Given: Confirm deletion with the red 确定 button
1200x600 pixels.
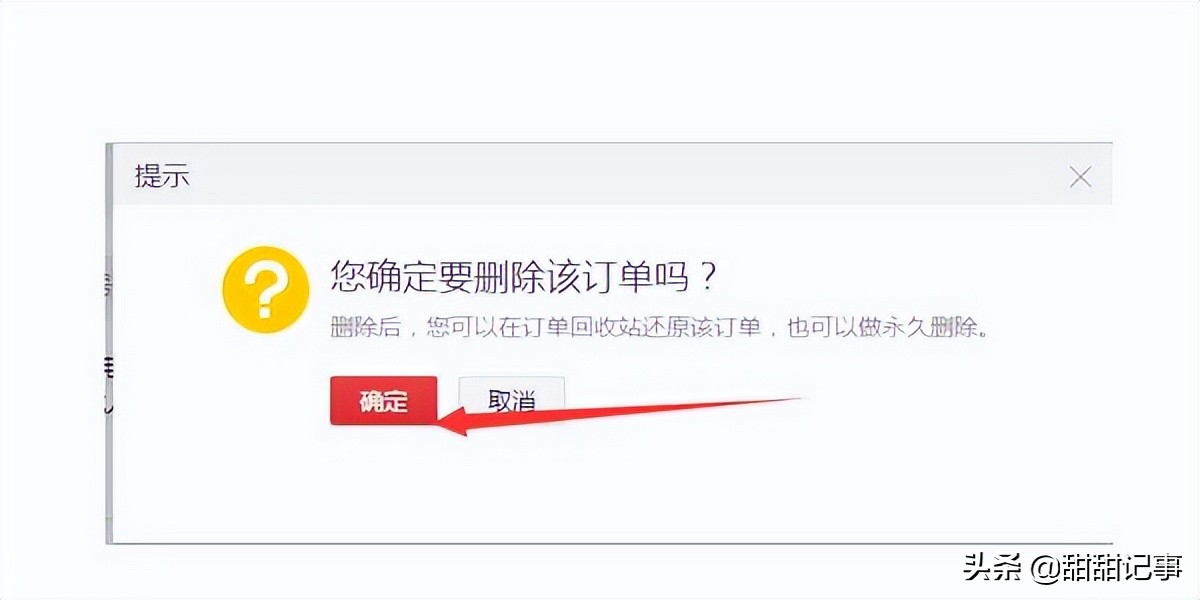Looking at the screenshot, I should point(383,400).
